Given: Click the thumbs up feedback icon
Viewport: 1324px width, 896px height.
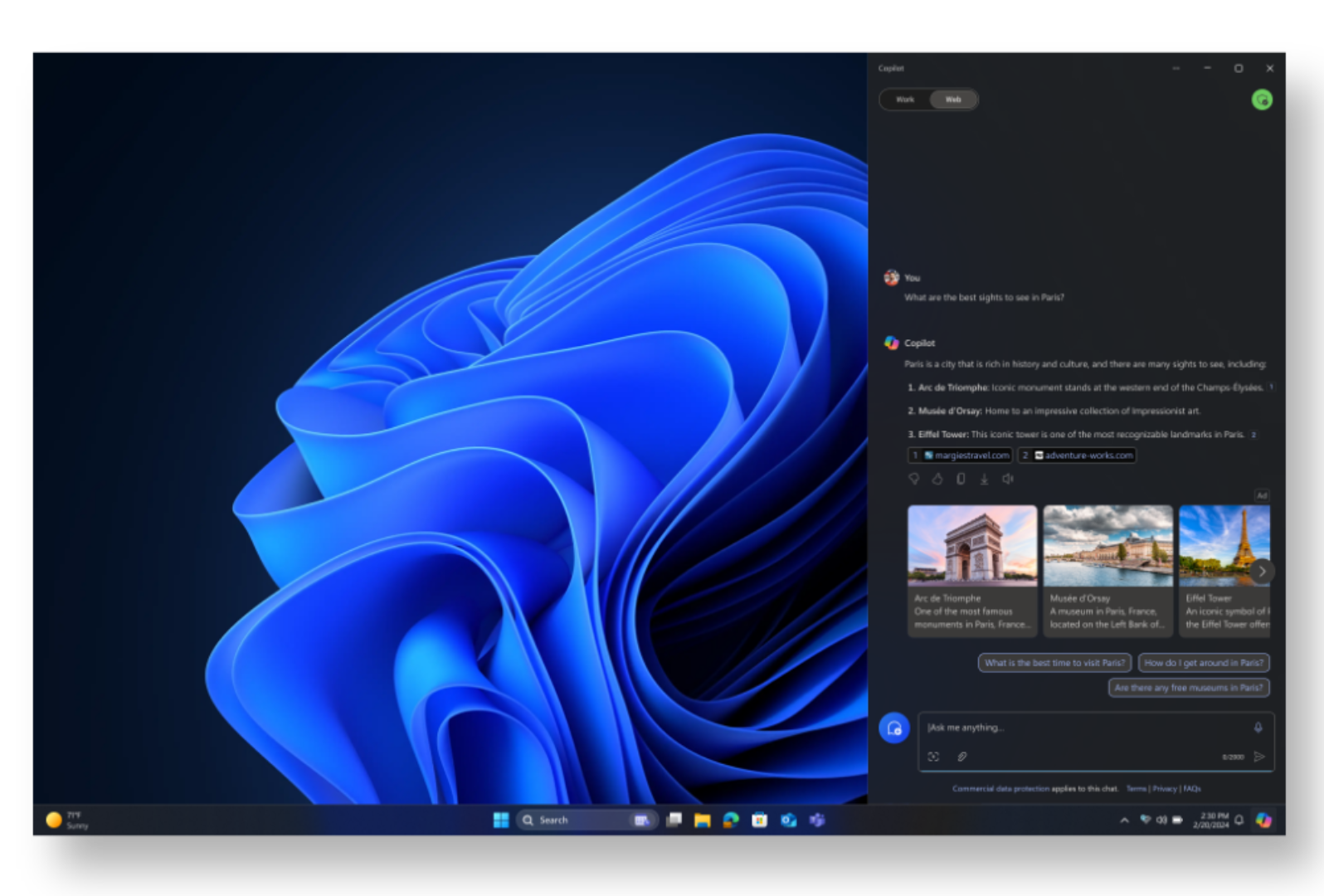Looking at the screenshot, I should coord(937,479).
